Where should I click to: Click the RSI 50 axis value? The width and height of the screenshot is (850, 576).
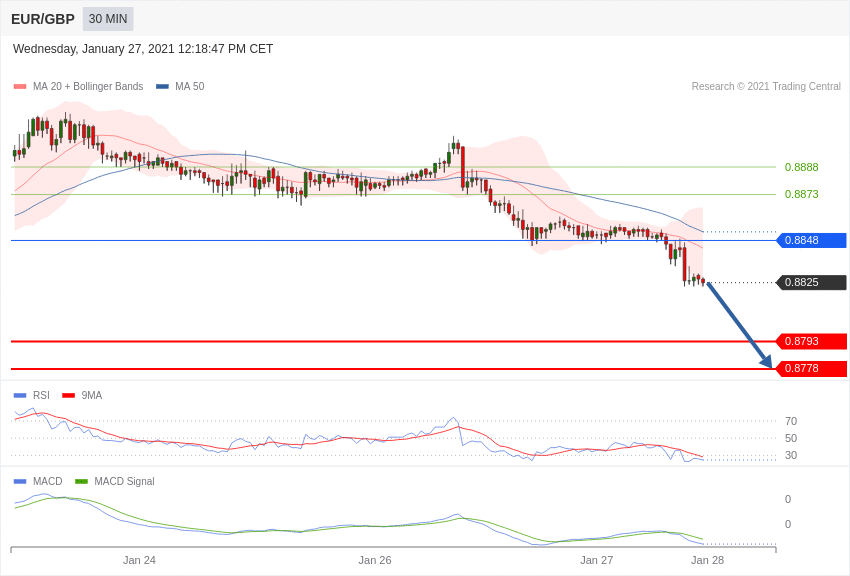click(791, 438)
